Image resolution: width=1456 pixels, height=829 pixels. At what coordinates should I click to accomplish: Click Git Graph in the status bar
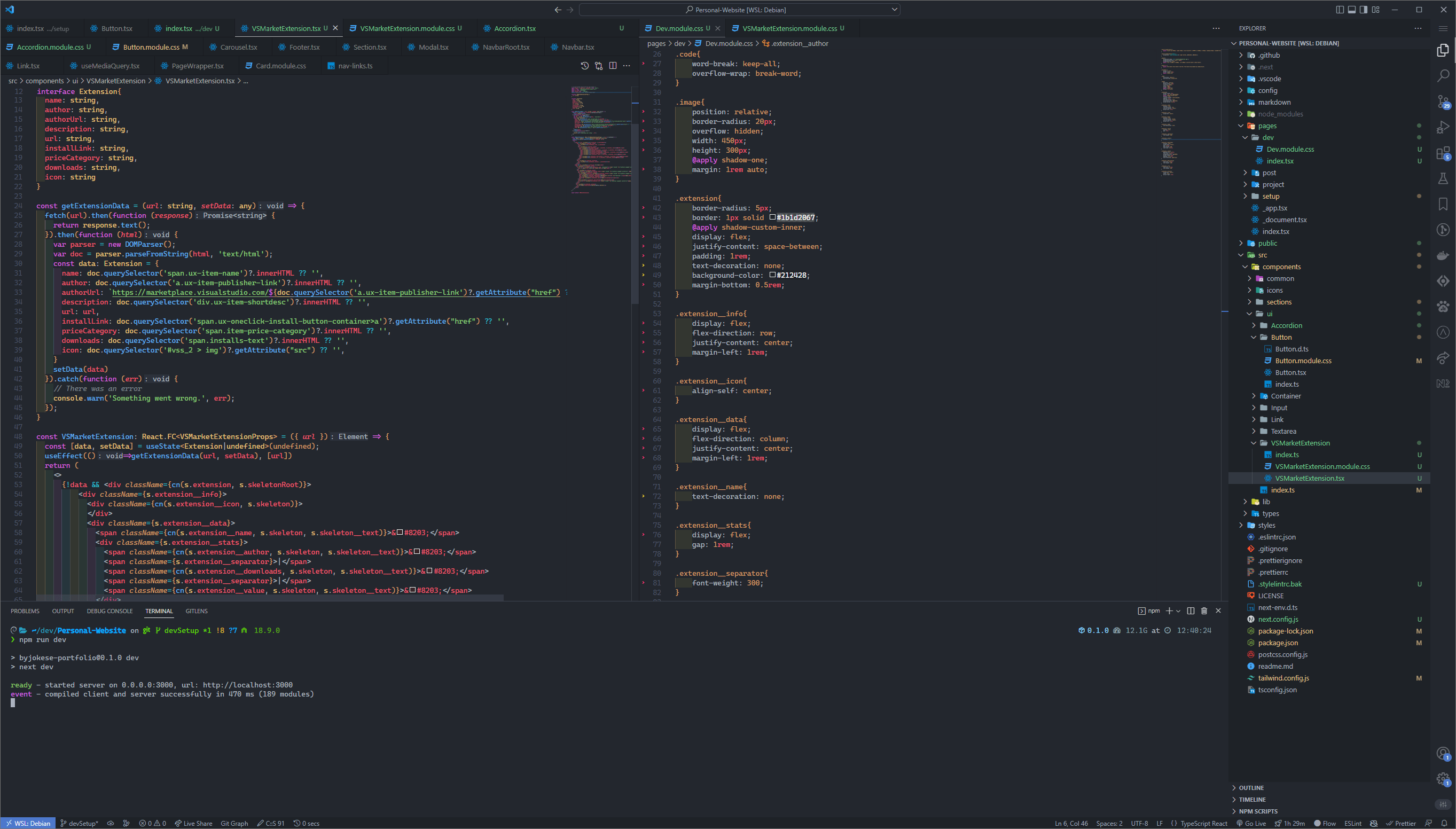234,823
